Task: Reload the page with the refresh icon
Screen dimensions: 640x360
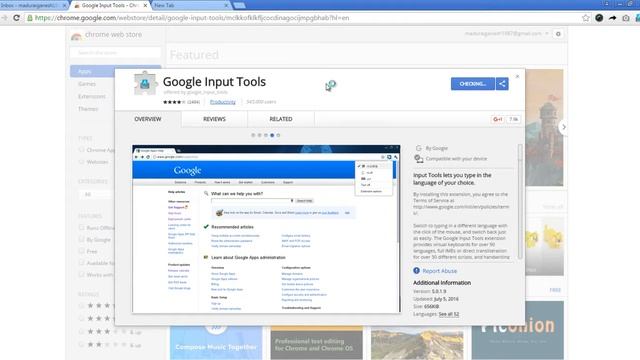Action: click(16, 18)
